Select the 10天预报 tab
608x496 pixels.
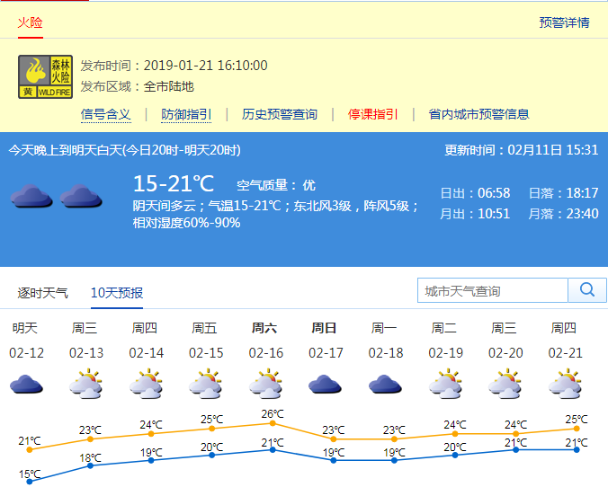pos(116,293)
